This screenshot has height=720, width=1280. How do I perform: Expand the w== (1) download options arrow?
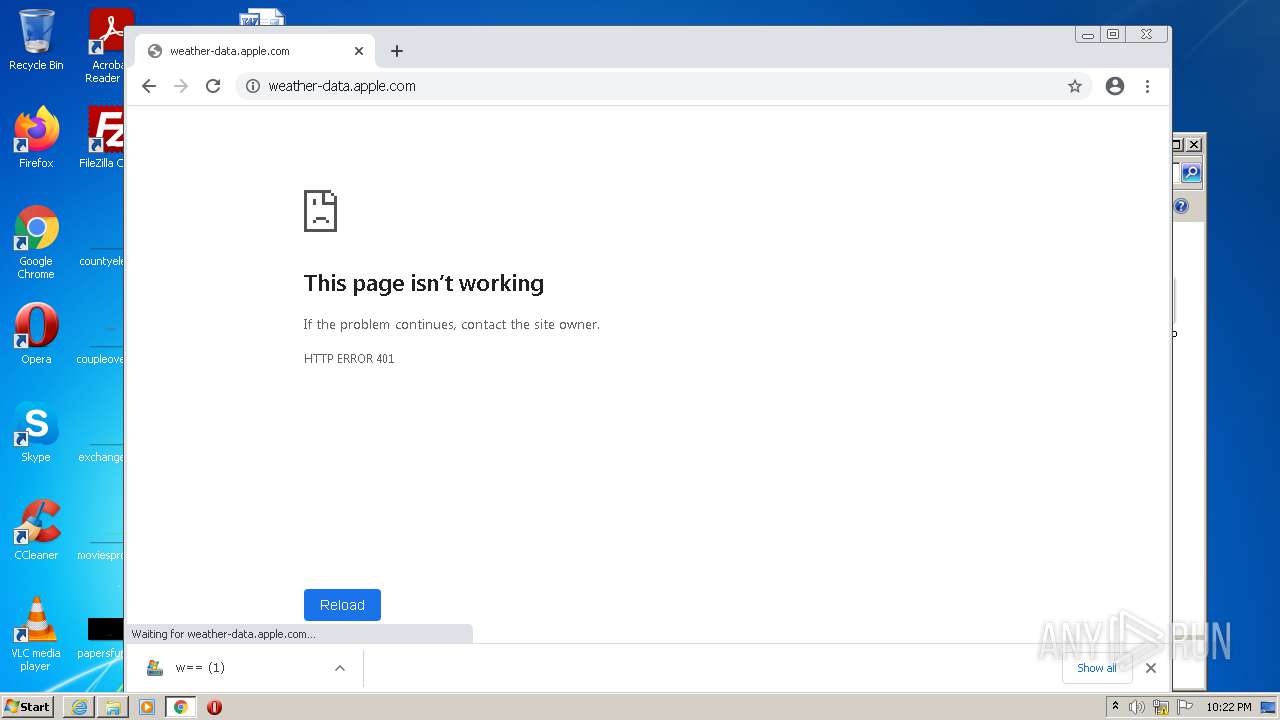pos(340,668)
